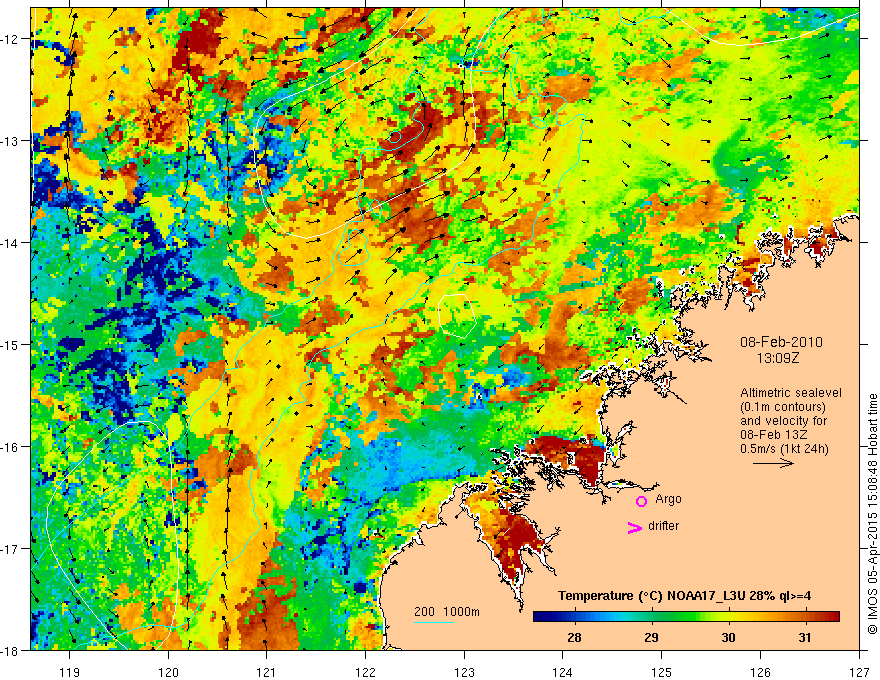Click the IMOS copyright timestamp text

(x=872, y=513)
